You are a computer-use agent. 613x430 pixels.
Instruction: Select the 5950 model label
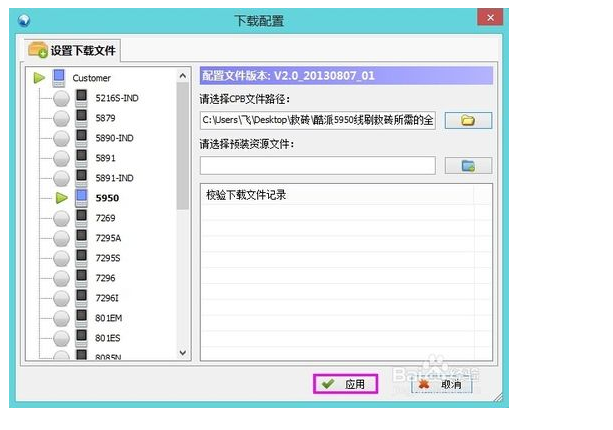(x=107, y=198)
